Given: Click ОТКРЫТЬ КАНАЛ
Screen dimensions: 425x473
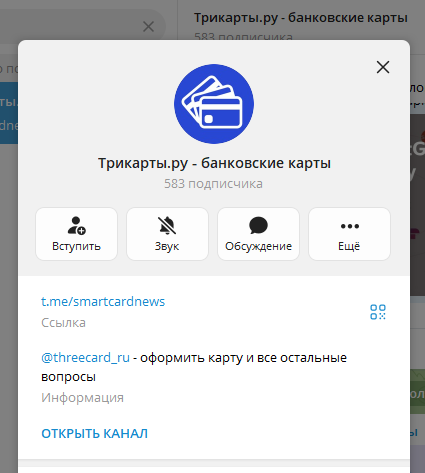Looking at the screenshot, I should coord(94,433).
